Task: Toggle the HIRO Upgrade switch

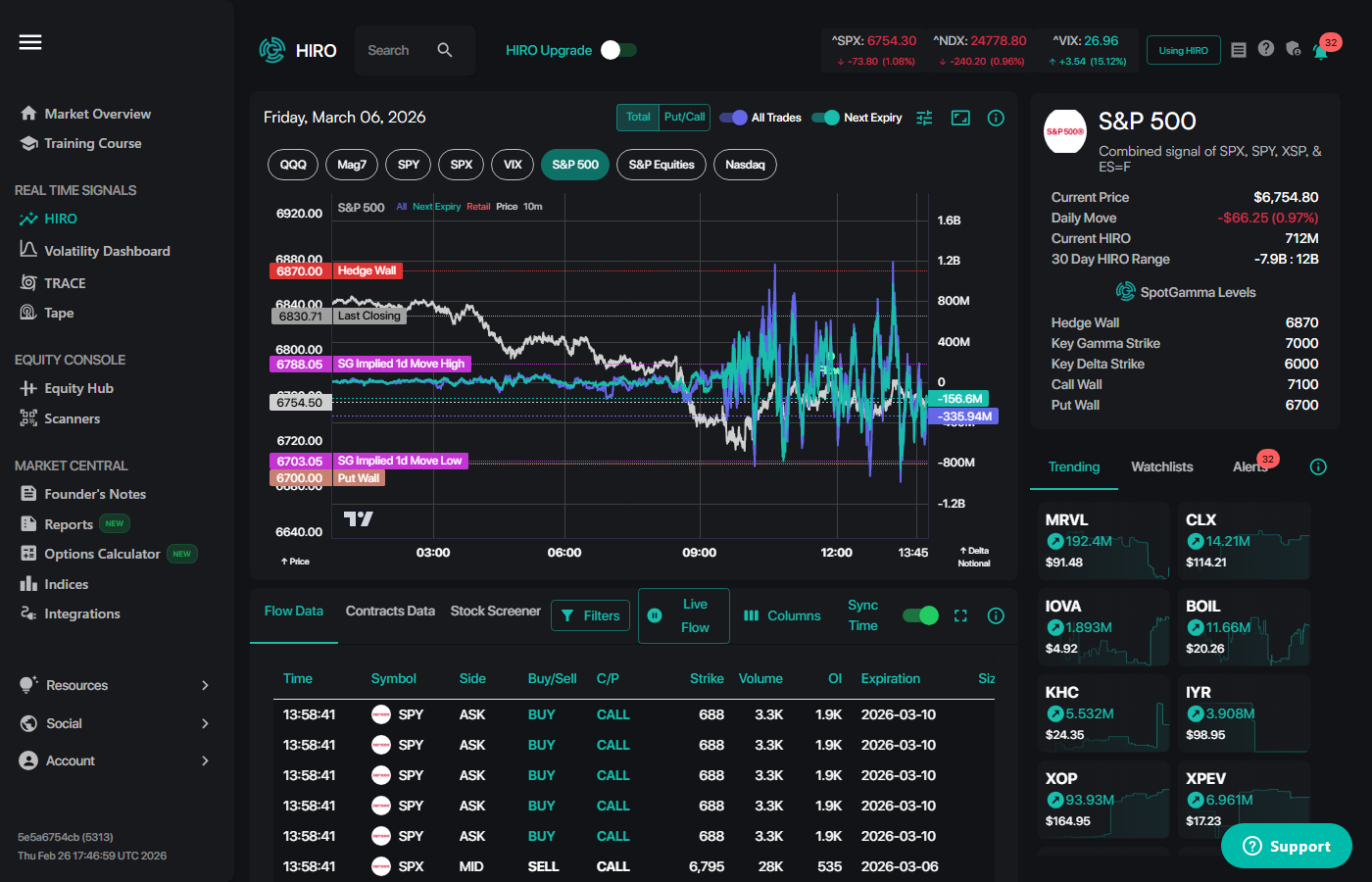Action: click(x=618, y=50)
